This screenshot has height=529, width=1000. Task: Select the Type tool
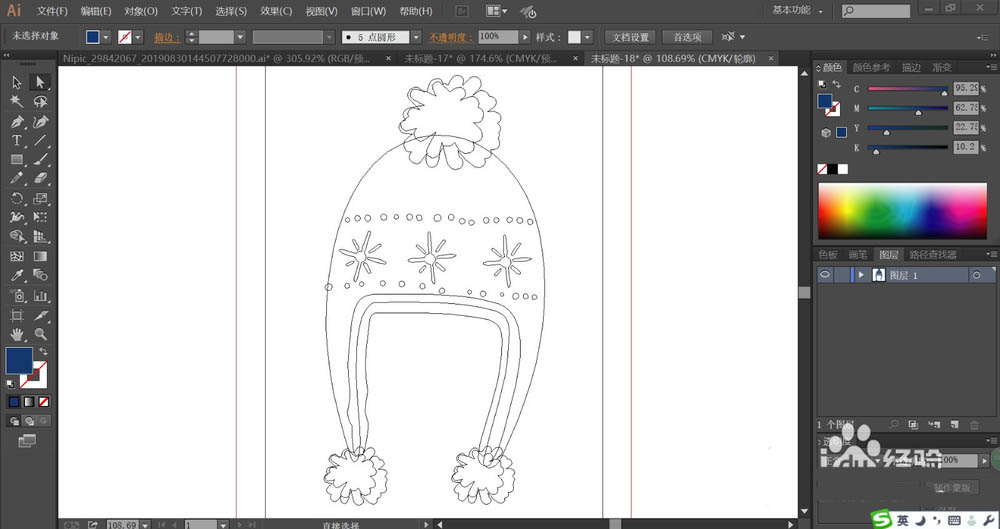click(x=17, y=140)
